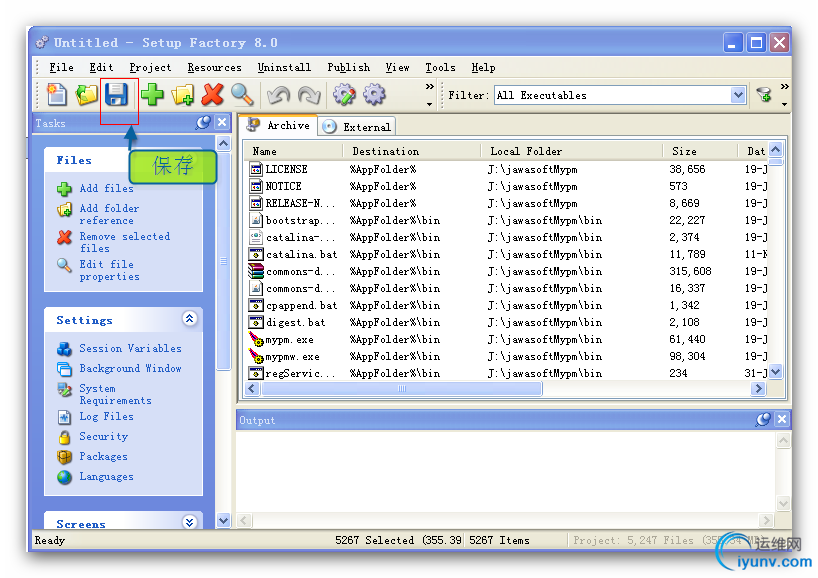The width and height of the screenshot is (818, 578).
Task: Collapse the Settings task group
Action: pyautogui.click(x=190, y=319)
